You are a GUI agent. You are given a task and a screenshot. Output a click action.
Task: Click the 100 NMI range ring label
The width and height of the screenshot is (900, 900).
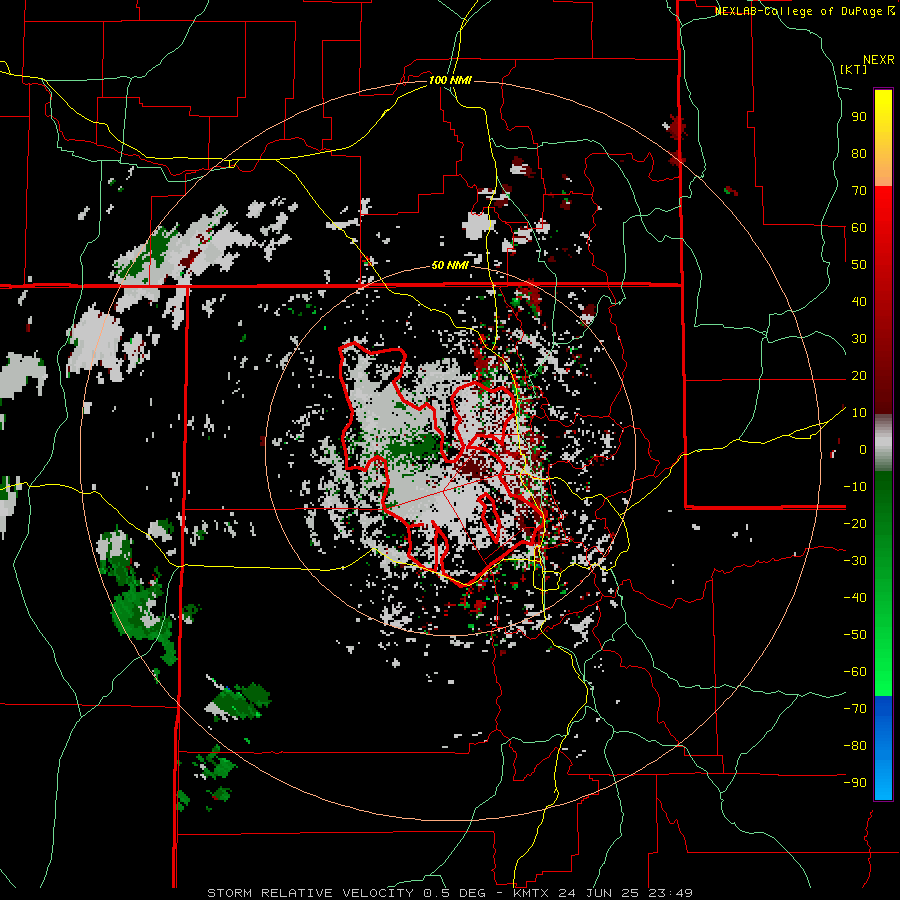pos(450,80)
